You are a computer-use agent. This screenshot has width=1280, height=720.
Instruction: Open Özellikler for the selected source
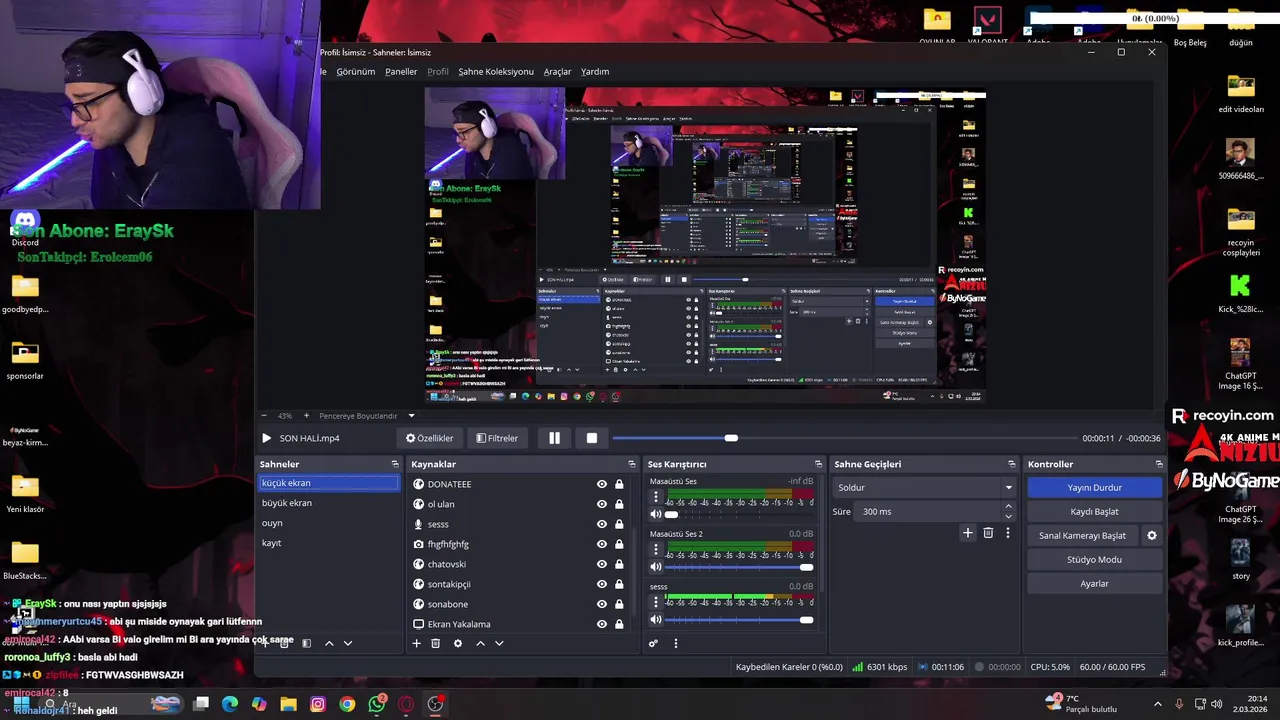[x=429, y=438]
